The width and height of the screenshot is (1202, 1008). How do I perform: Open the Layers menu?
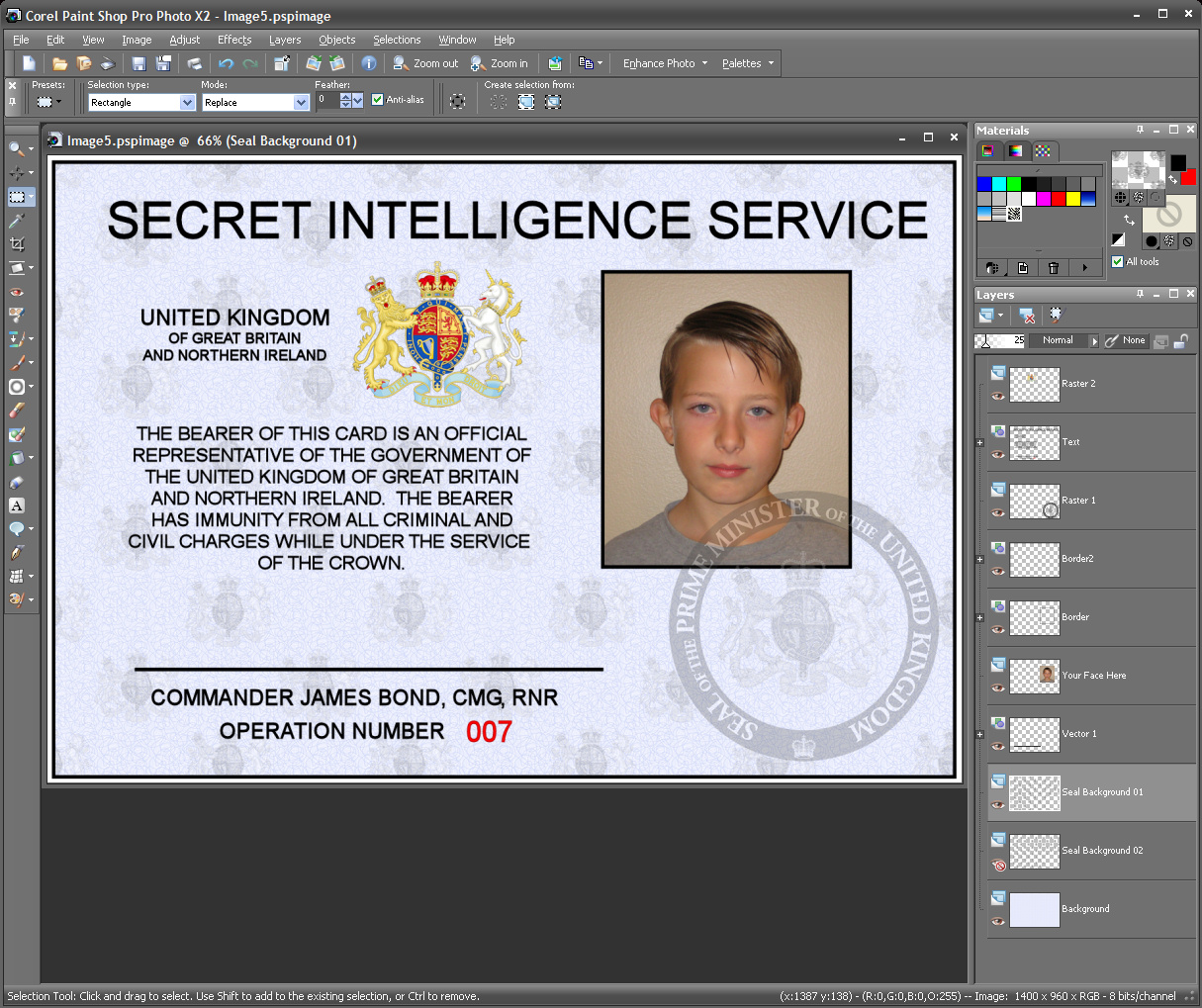[284, 40]
